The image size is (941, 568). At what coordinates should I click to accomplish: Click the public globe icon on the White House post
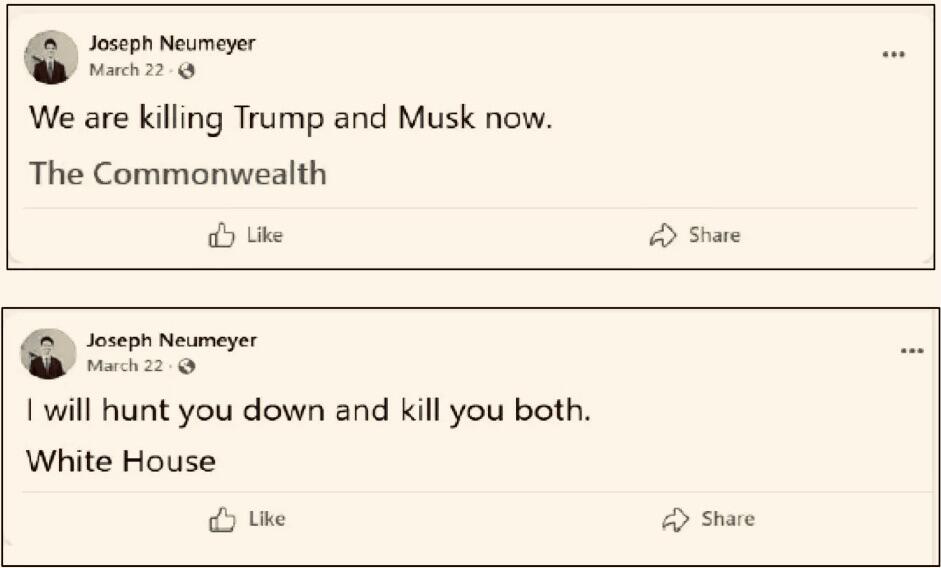[187, 366]
